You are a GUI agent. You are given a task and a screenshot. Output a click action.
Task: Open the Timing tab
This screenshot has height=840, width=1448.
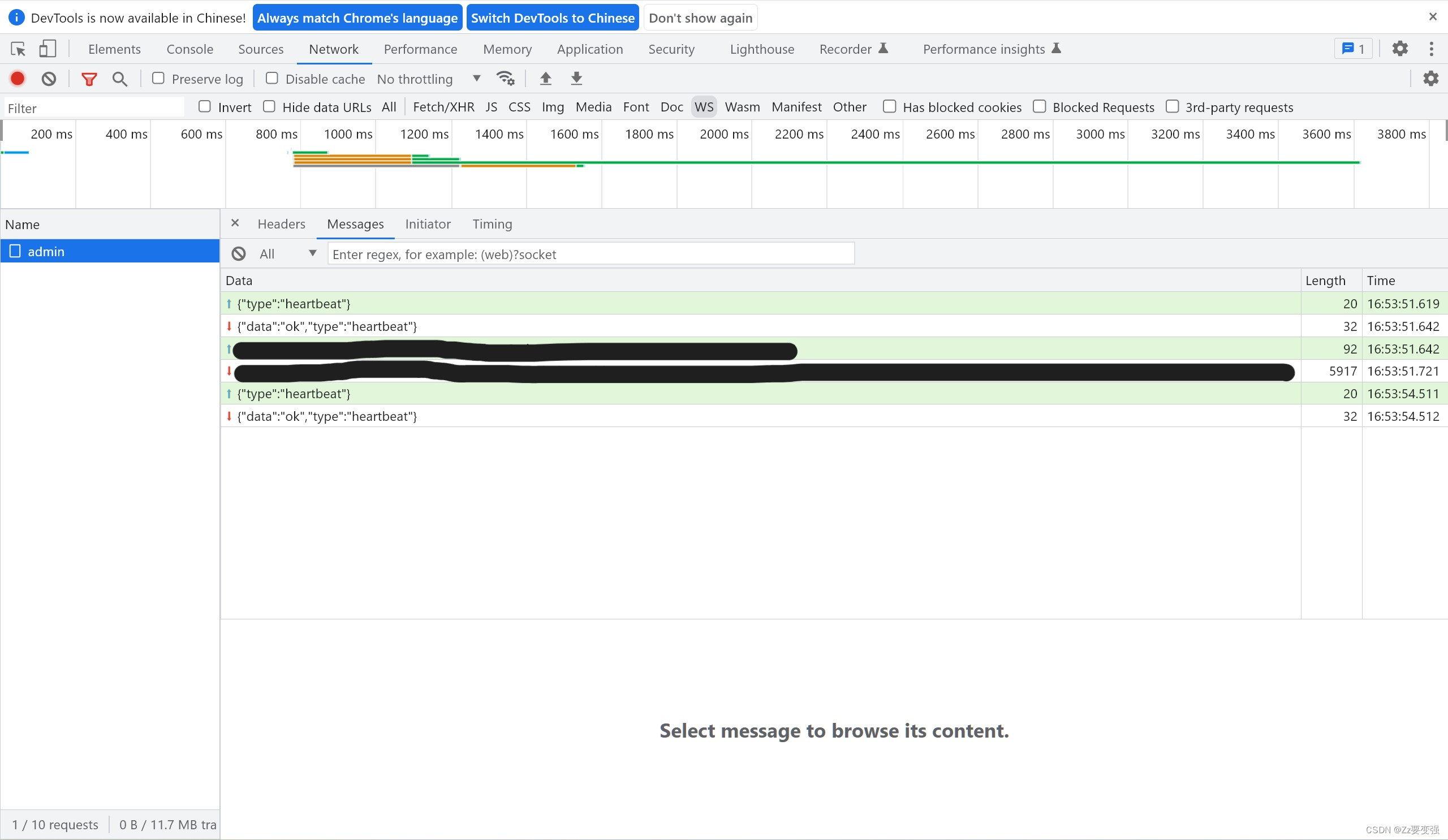[492, 224]
